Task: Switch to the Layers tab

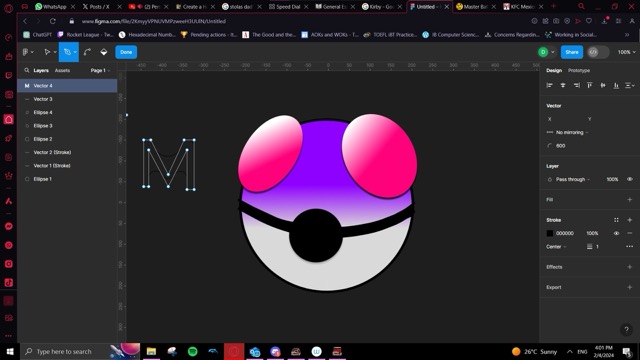Action: coord(41,70)
